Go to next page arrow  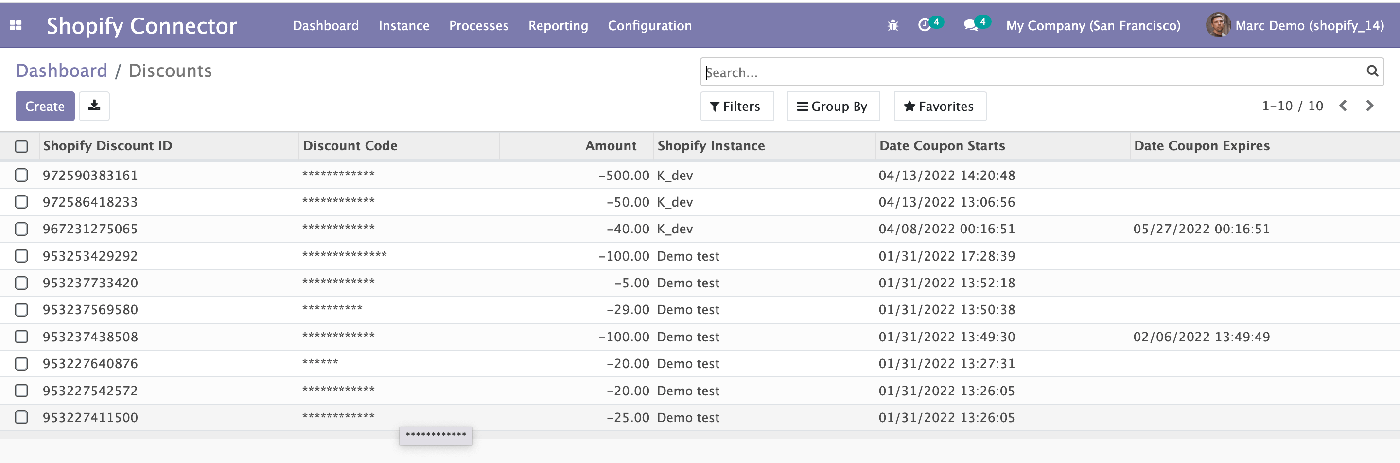tap(1370, 105)
